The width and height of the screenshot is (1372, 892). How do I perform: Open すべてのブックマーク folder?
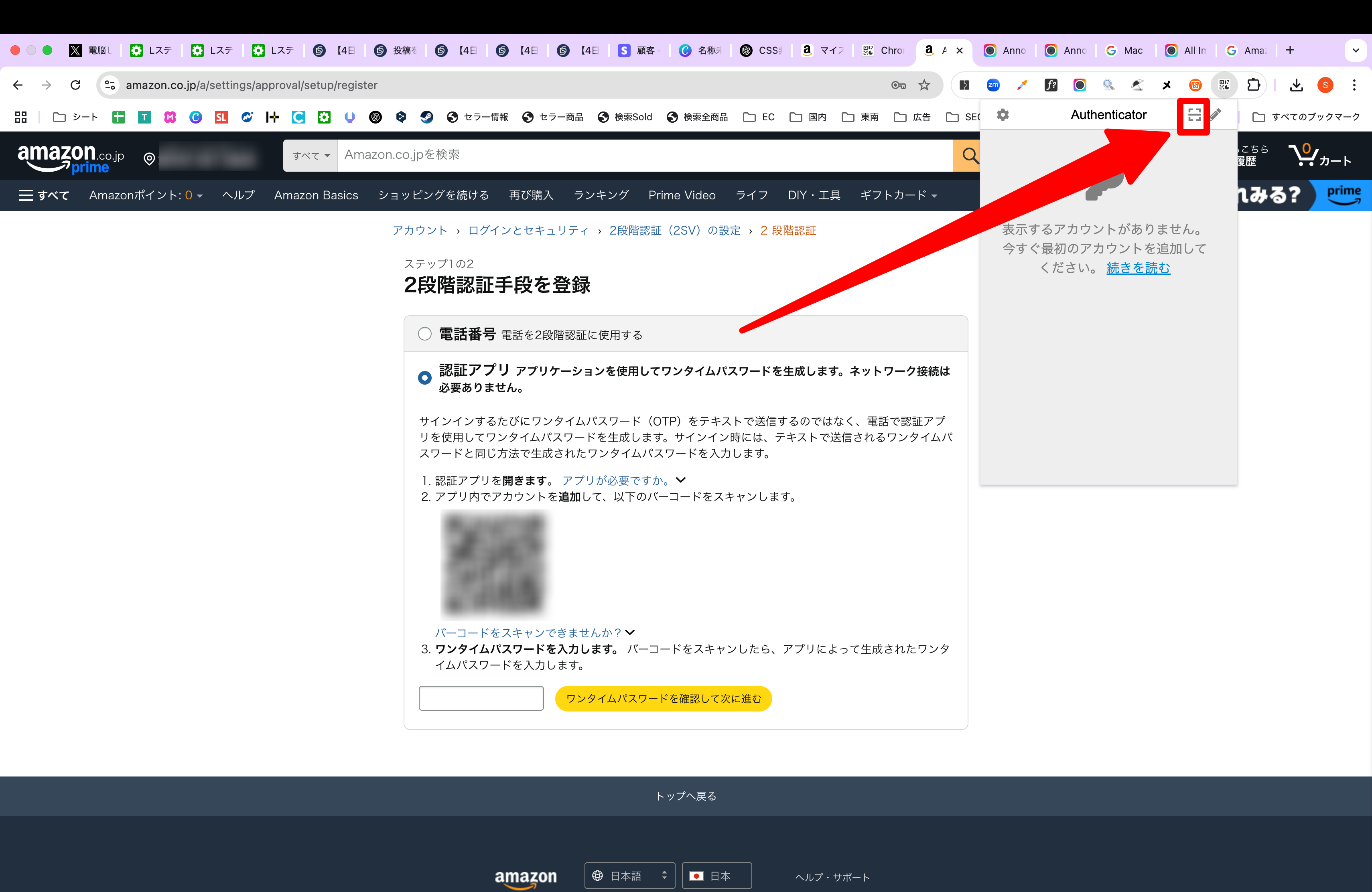[1306, 118]
